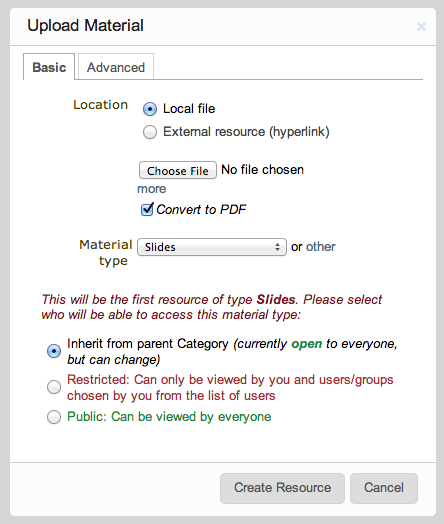Click the Convert to PDF label text

[x=201, y=210]
